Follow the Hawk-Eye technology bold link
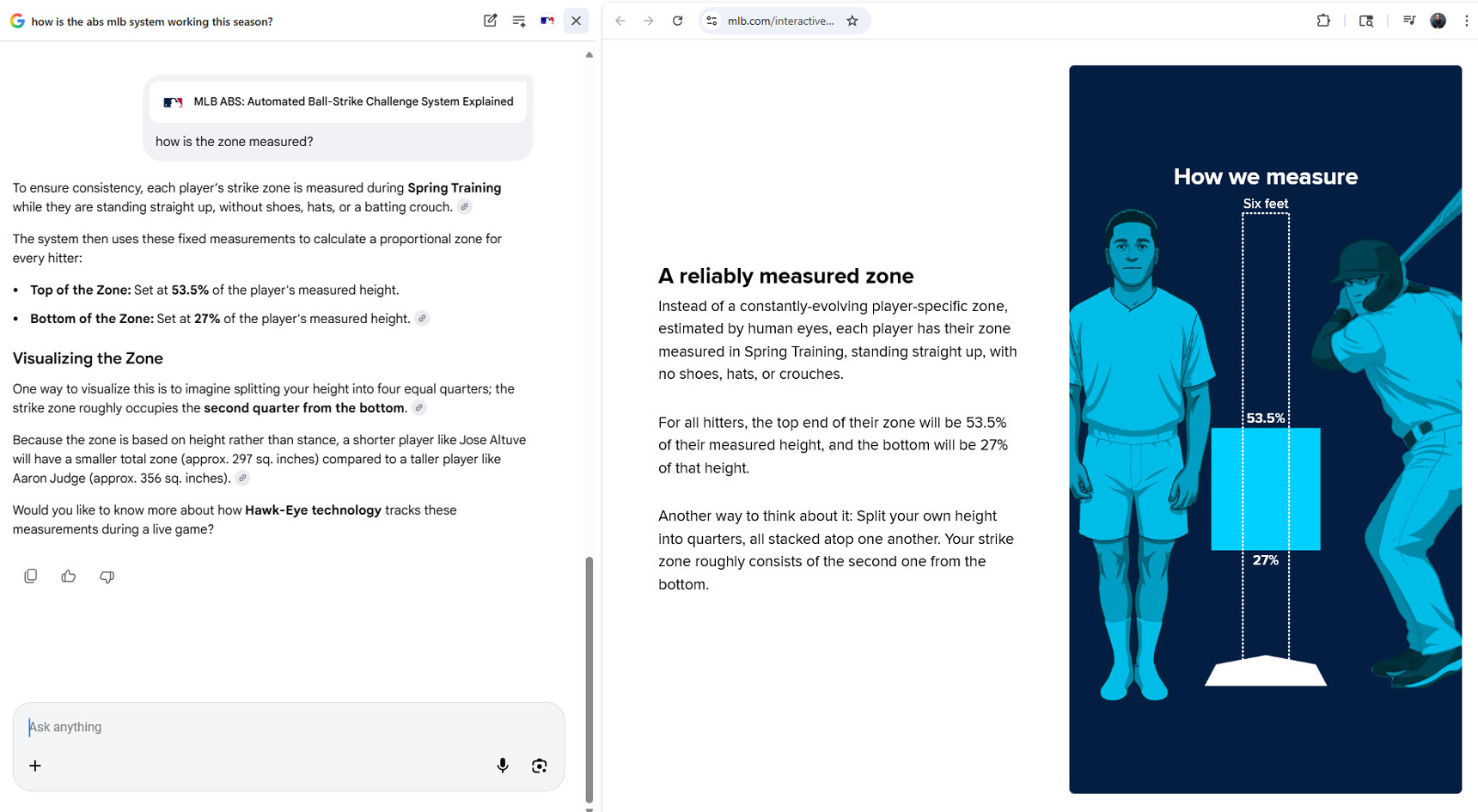The image size is (1478, 812). pyautogui.click(x=312, y=510)
